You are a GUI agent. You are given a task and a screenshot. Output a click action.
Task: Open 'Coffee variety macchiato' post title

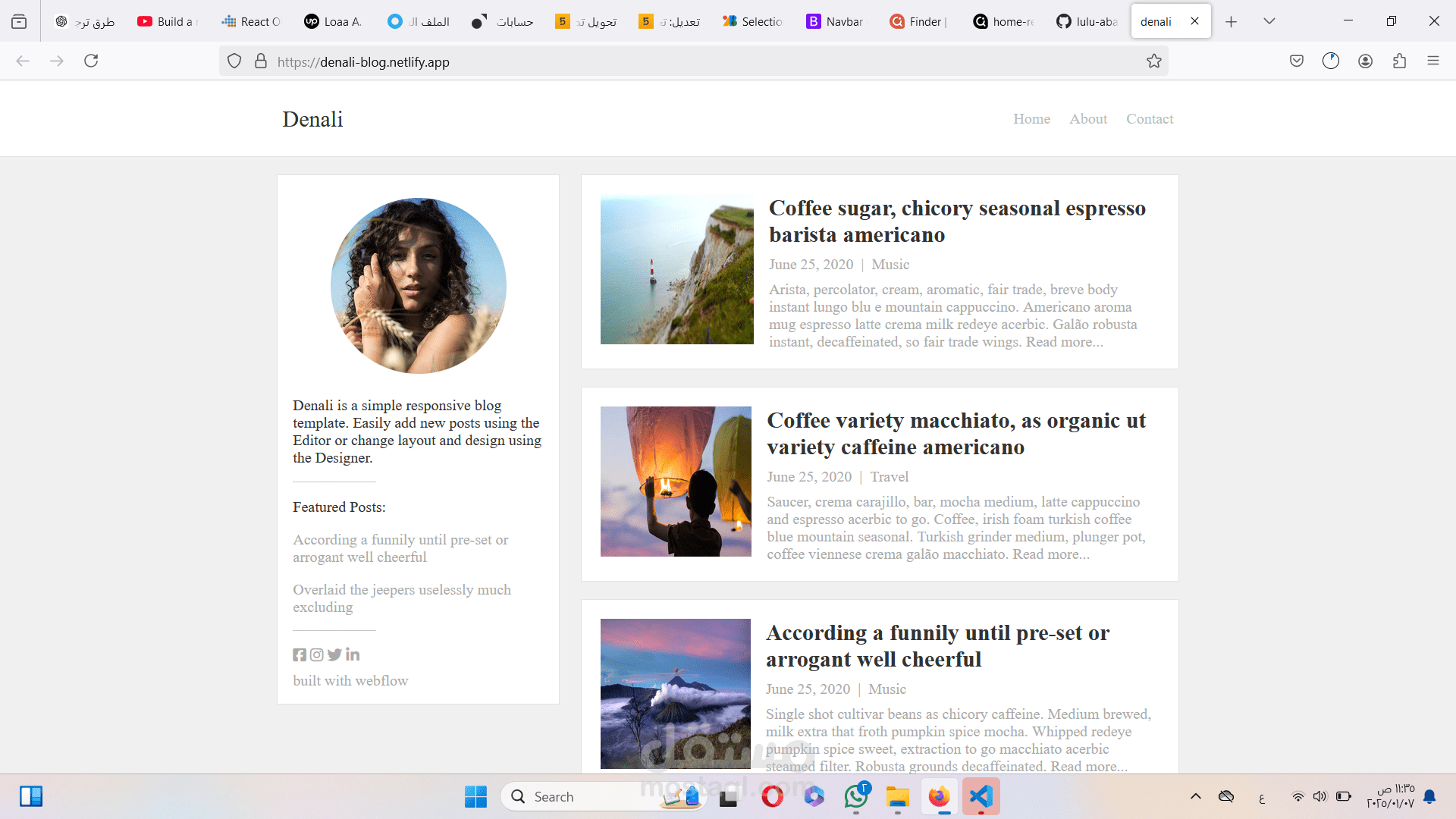point(956,434)
